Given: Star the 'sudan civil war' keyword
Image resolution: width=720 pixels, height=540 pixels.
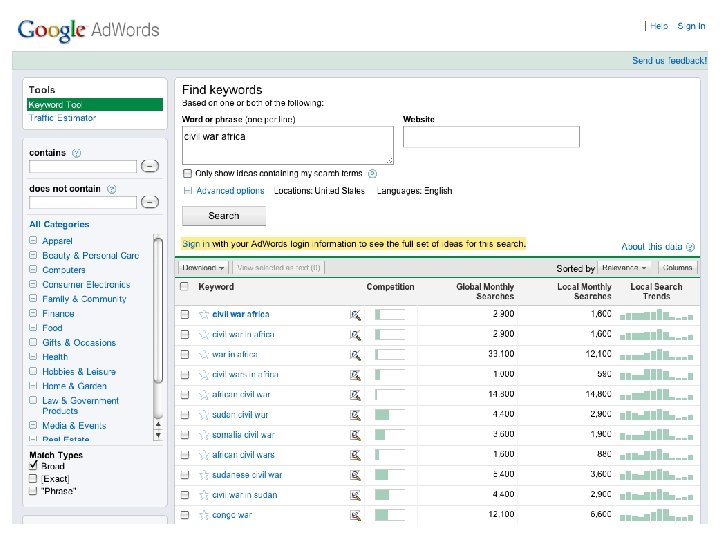Looking at the screenshot, I should 204,415.
